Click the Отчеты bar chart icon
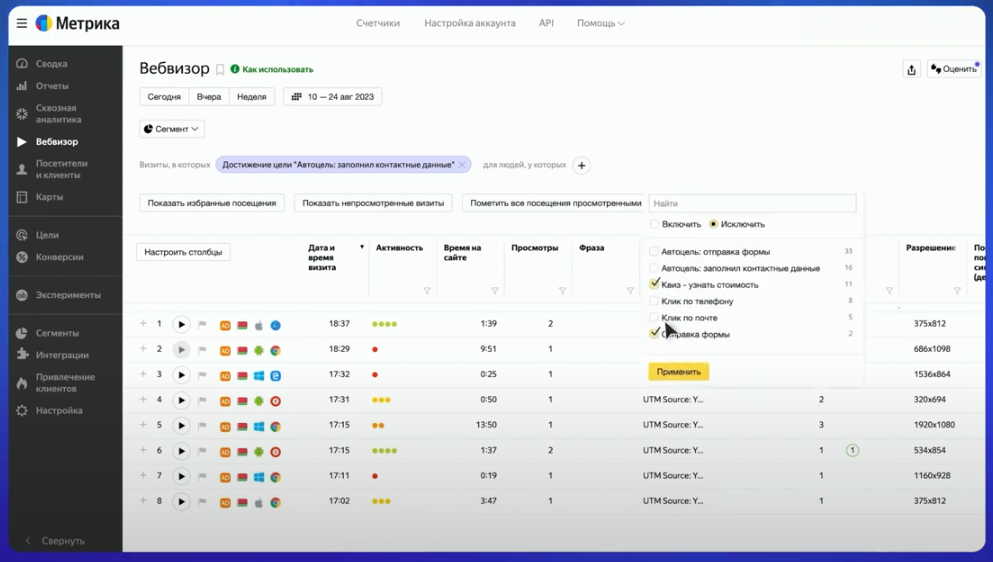Screen dimensions: 993x562 point(22,86)
